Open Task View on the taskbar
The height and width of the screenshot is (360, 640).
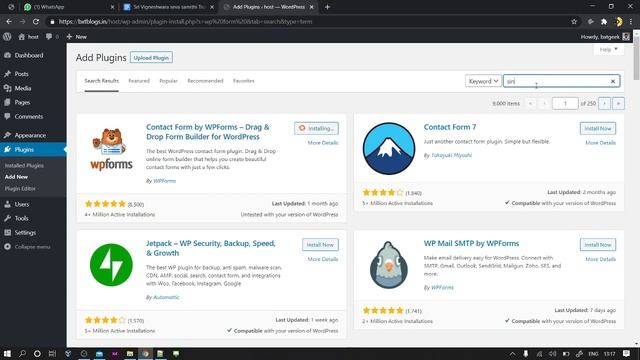(52, 353)
